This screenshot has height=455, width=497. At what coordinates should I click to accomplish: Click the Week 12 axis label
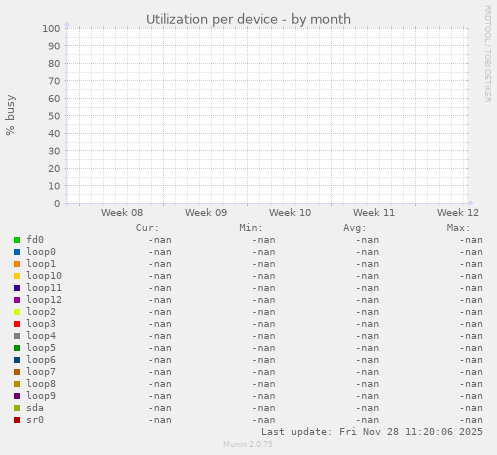coord(458,213)
